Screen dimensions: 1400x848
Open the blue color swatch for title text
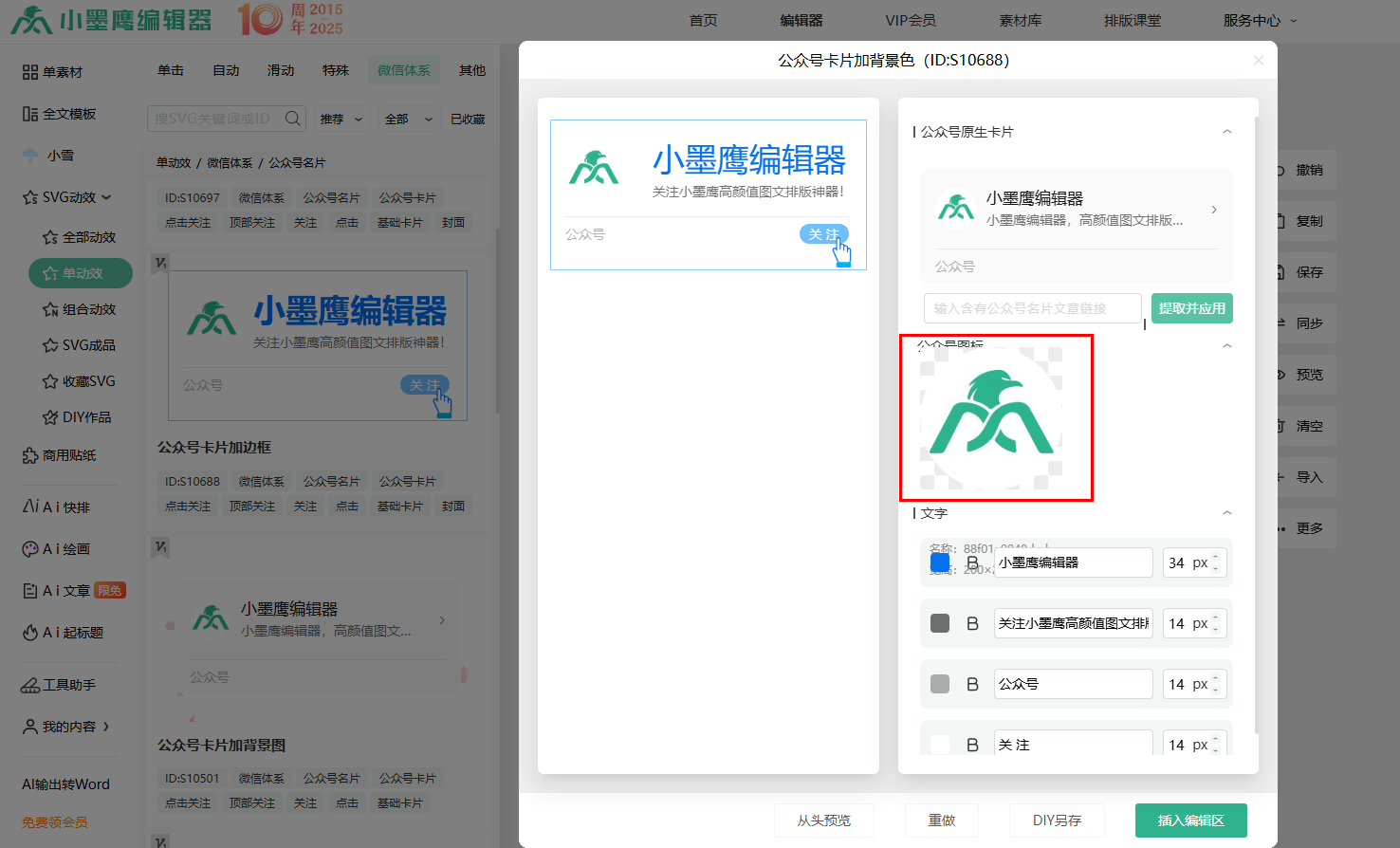click(940, 562)
